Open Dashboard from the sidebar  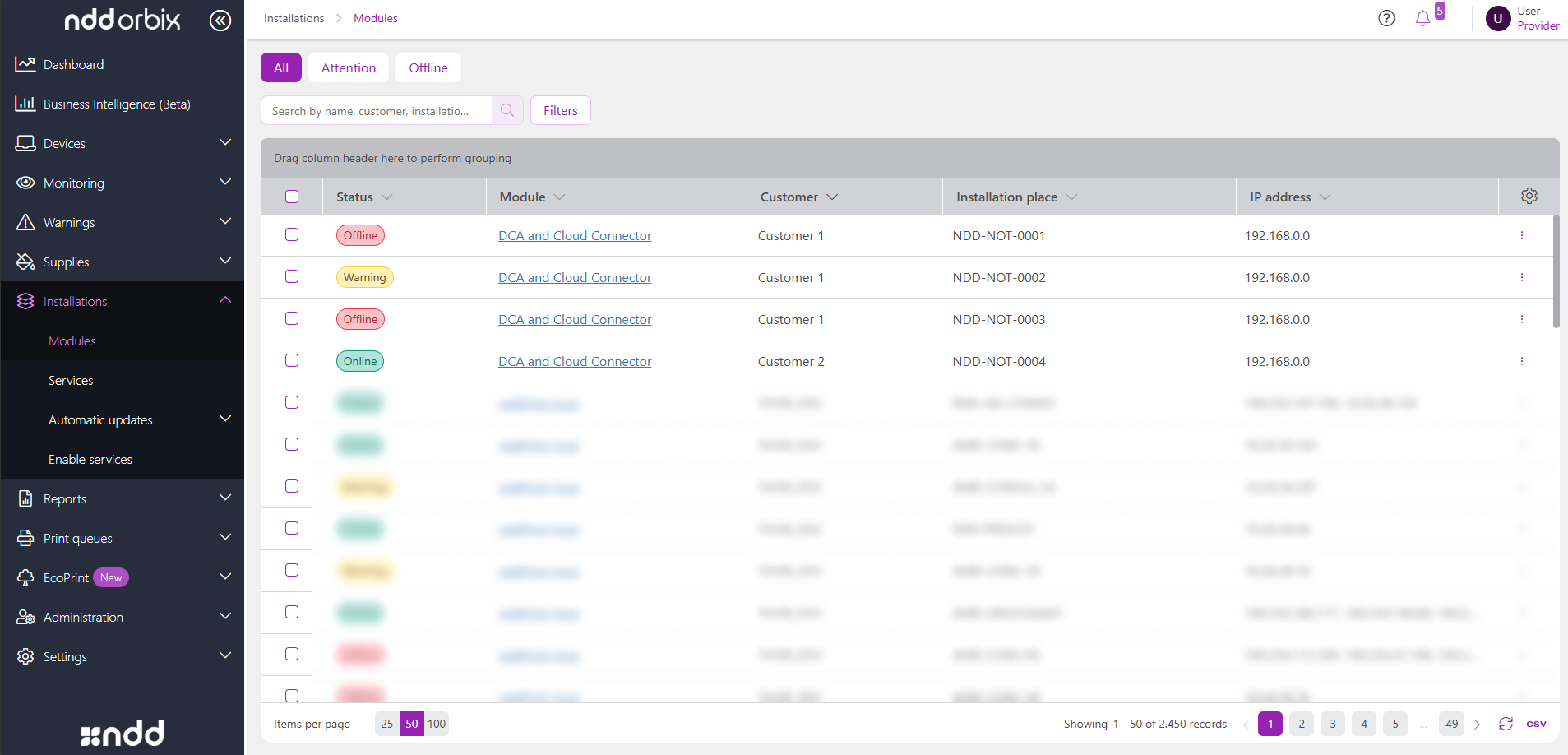tap(73, 64)
